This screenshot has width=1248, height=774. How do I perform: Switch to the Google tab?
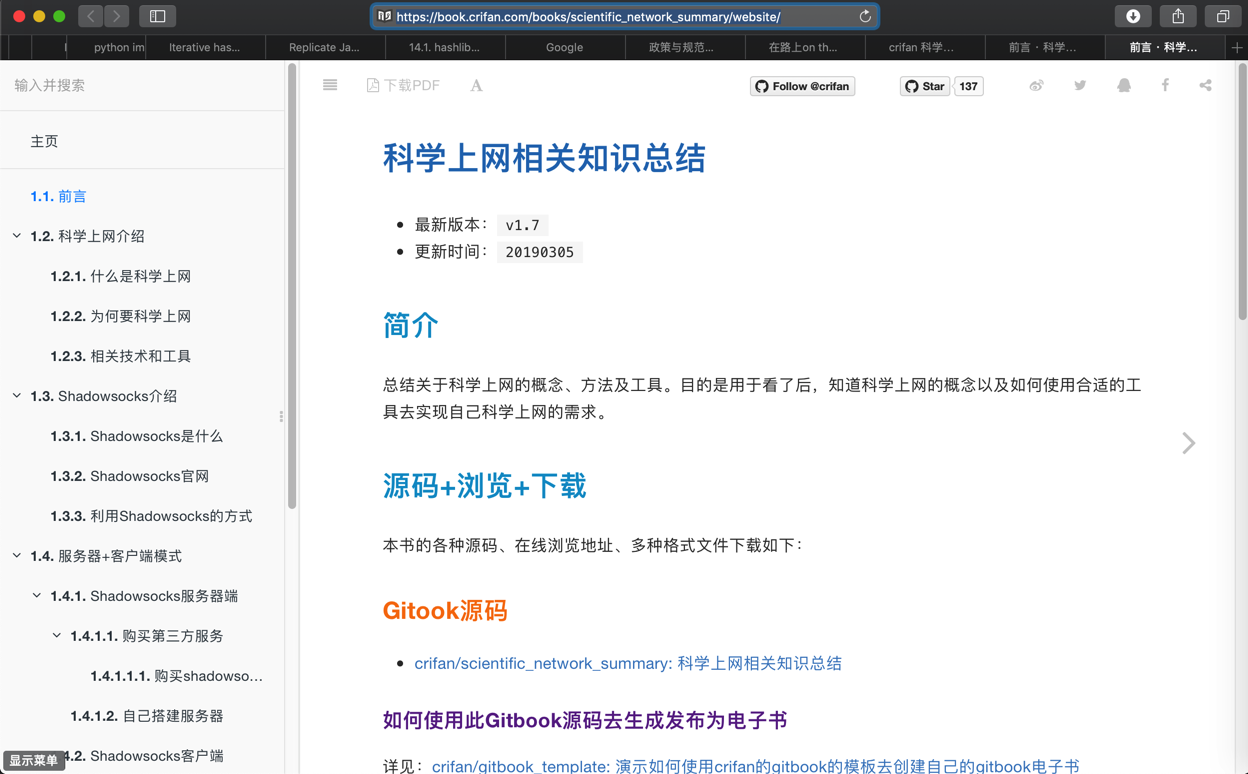(x=565, y=47)
